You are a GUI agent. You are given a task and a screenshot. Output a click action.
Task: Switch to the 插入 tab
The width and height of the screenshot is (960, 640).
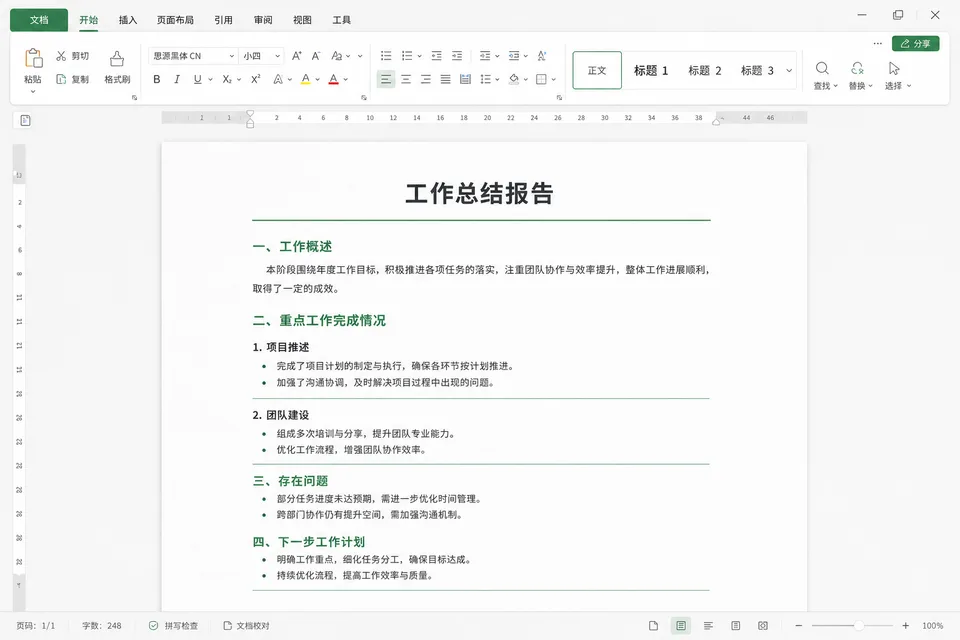[x=128, y=20]
